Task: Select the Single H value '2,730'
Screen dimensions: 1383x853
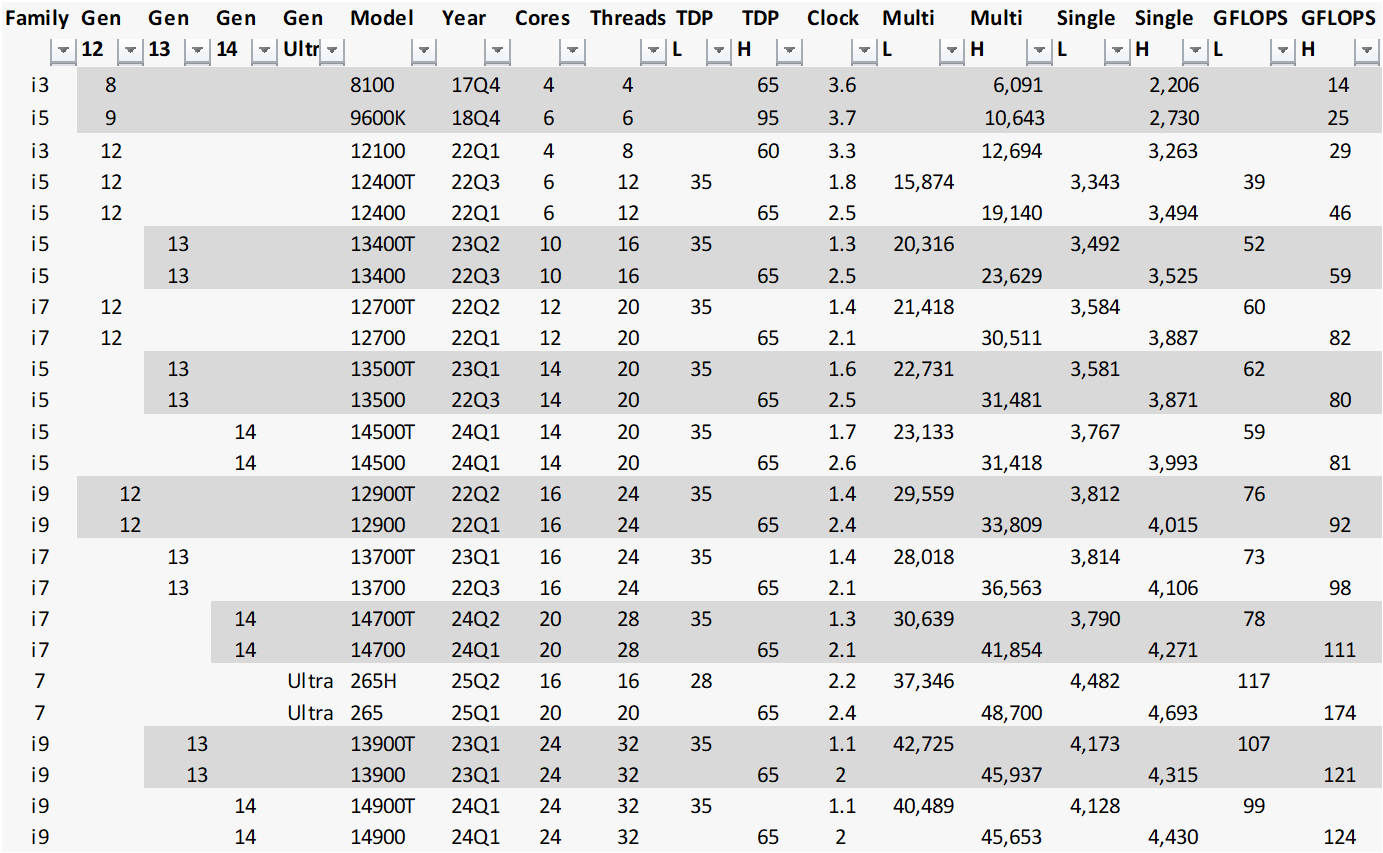Action: click(1174, 118)
